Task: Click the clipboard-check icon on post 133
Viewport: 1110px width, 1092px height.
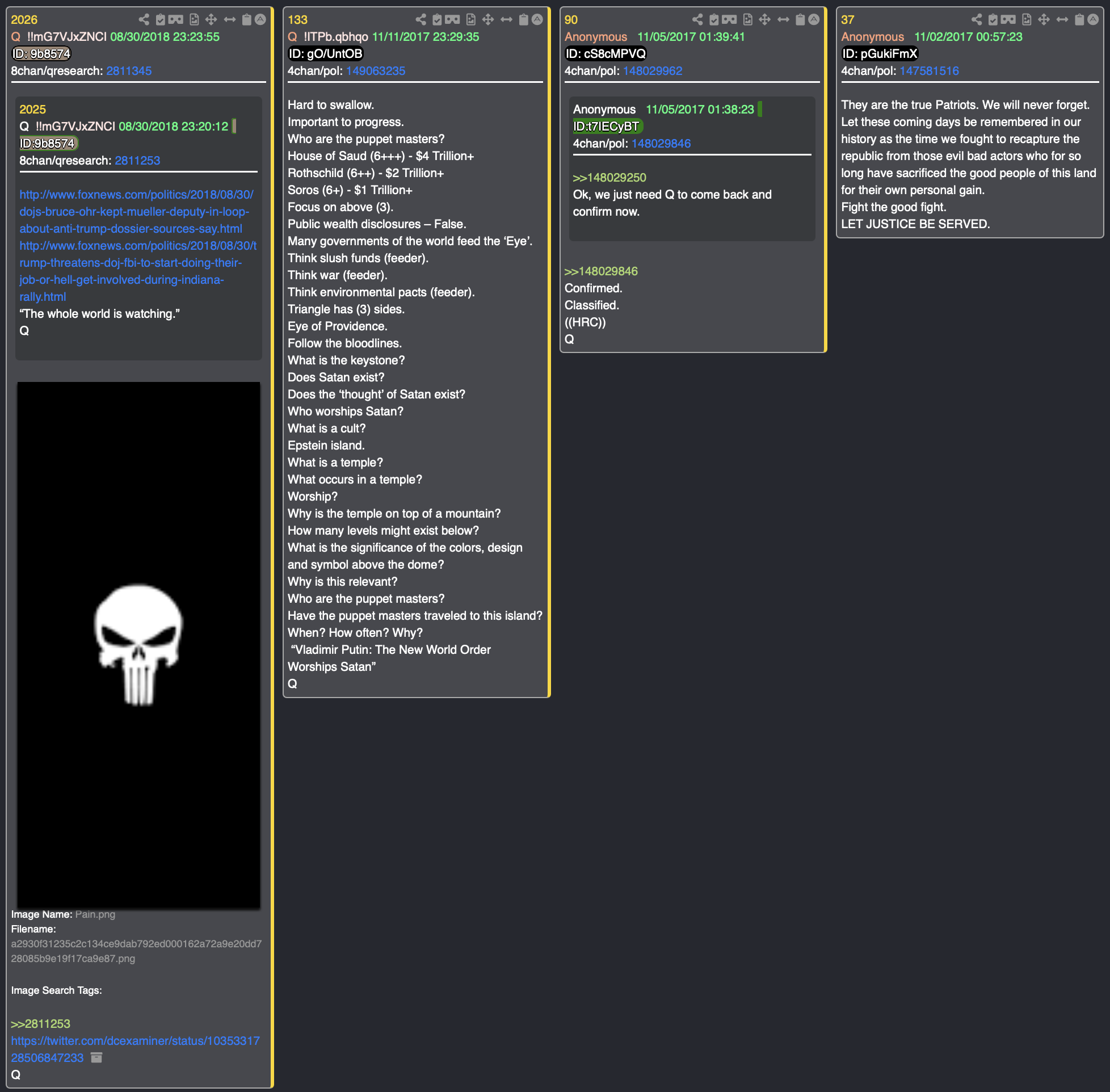Action: [x=437, y=19]
